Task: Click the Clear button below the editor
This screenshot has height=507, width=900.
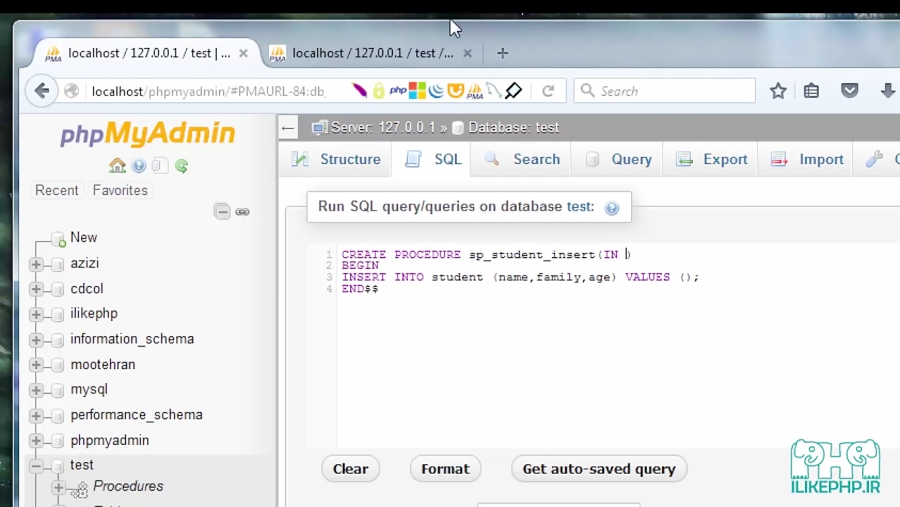Action: coord(350,468)
